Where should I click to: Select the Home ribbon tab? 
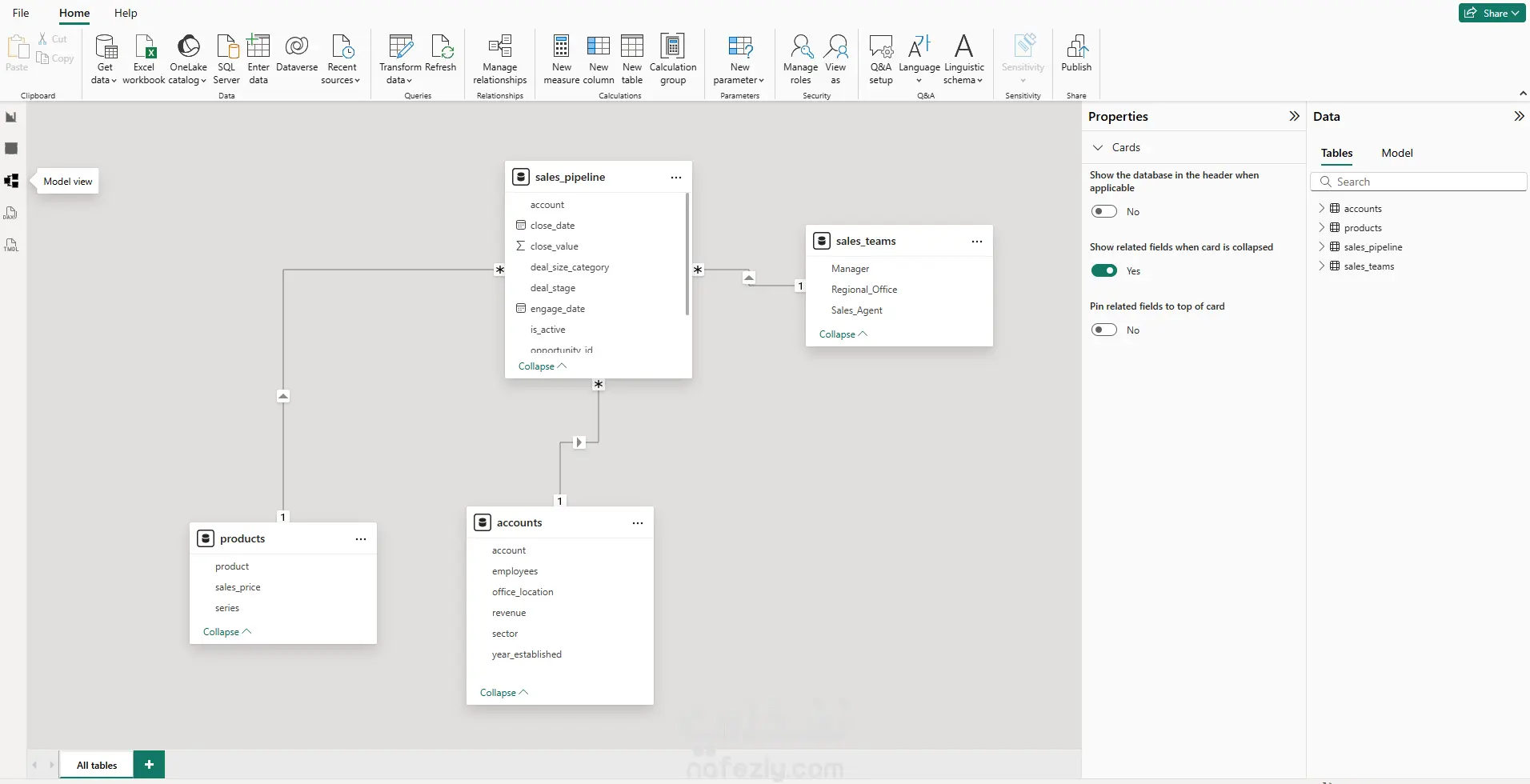point(74,13)
